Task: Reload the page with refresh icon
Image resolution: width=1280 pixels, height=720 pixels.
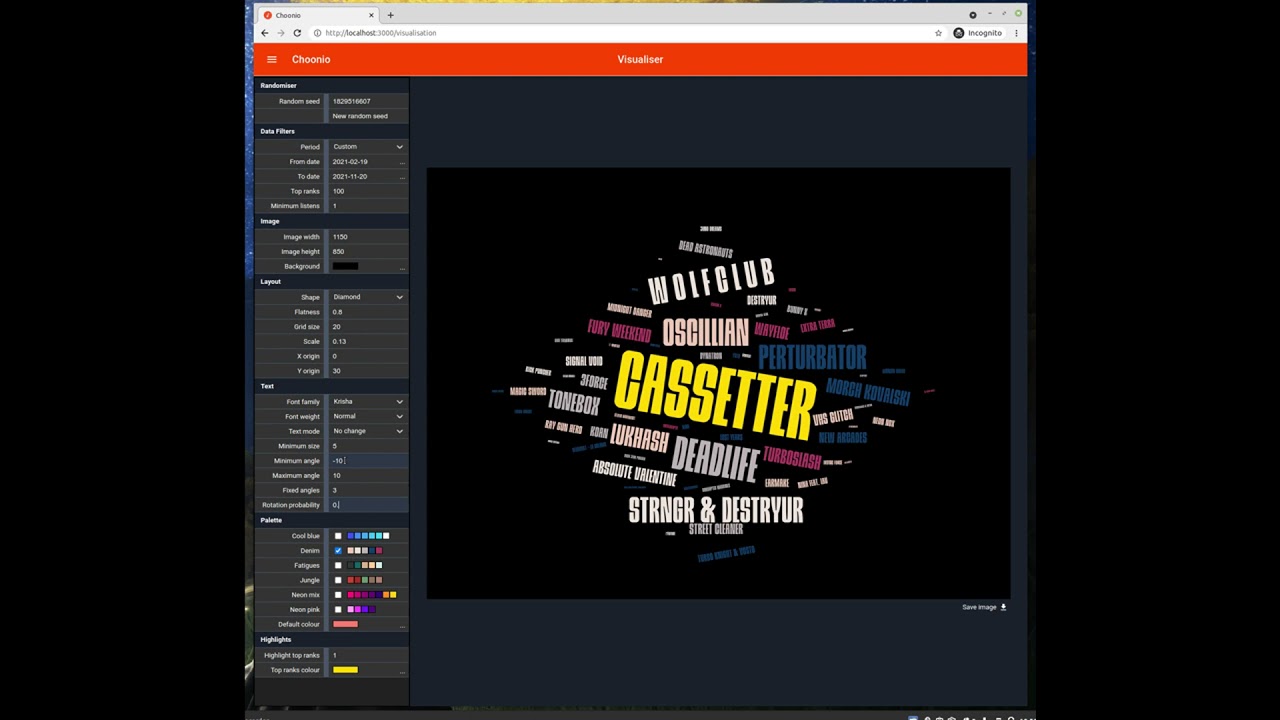Action: [297, 33]
